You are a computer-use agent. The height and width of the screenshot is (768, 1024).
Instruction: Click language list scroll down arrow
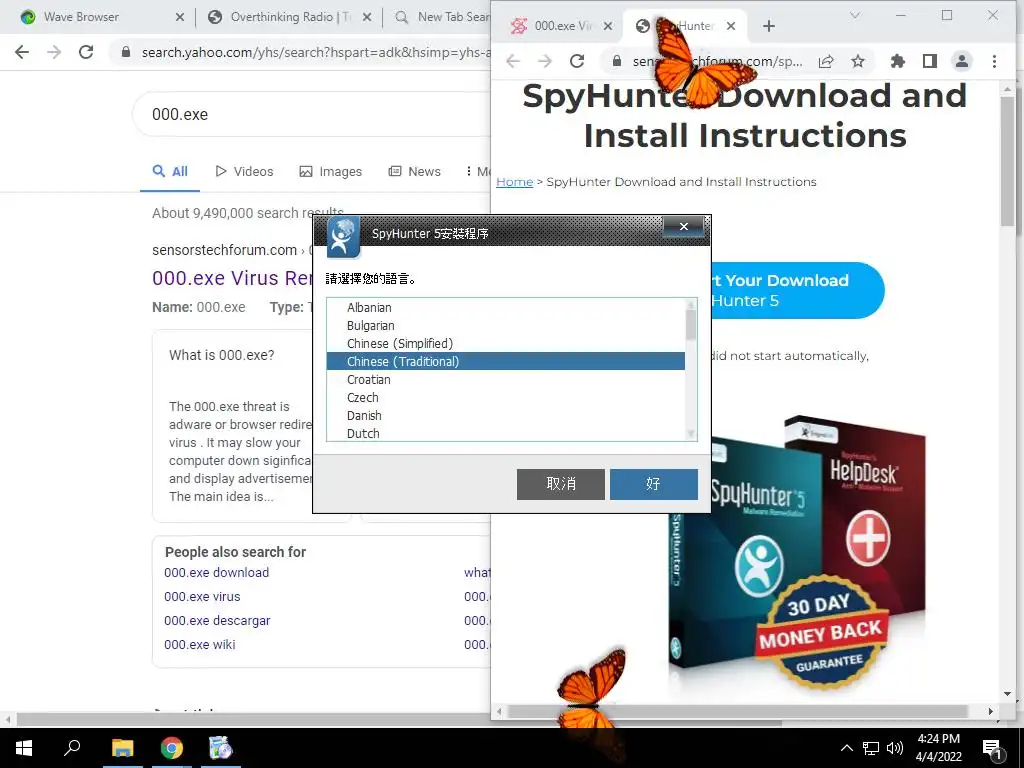click(691, 434)
